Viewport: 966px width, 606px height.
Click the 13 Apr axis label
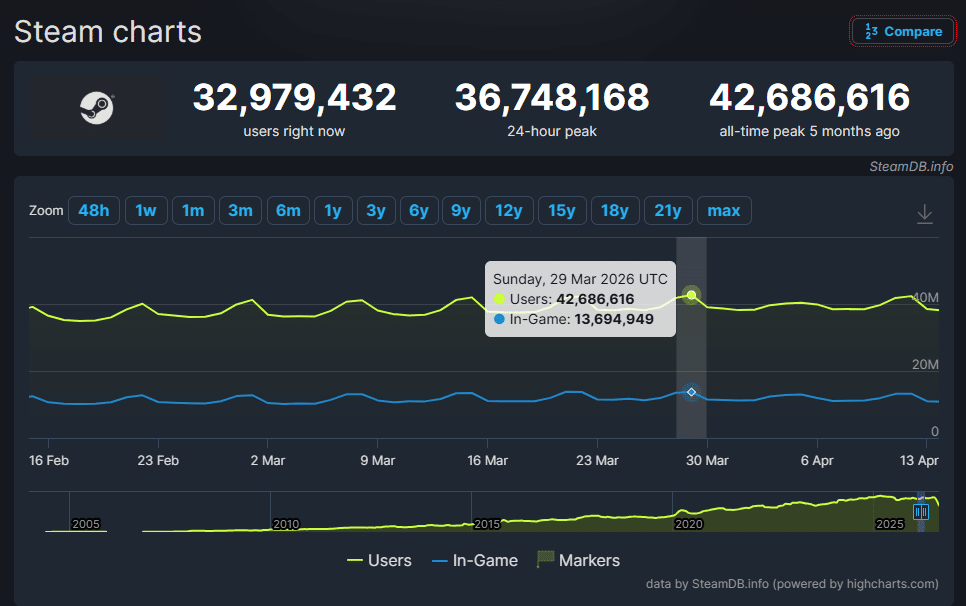(919, 461)
